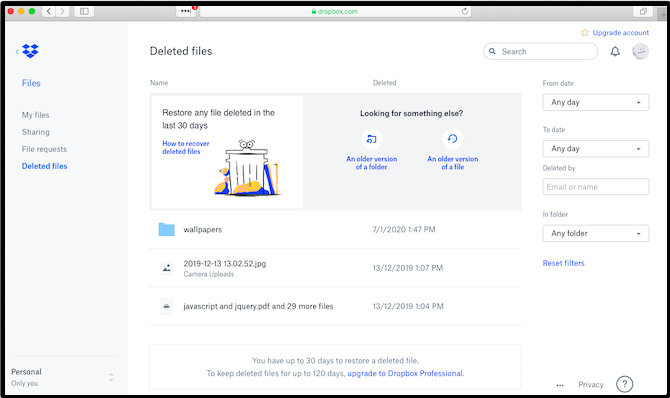Click in the Search field
Image resolution: width=670 pixels, height=398 pixels.
[x=541, y=51]
